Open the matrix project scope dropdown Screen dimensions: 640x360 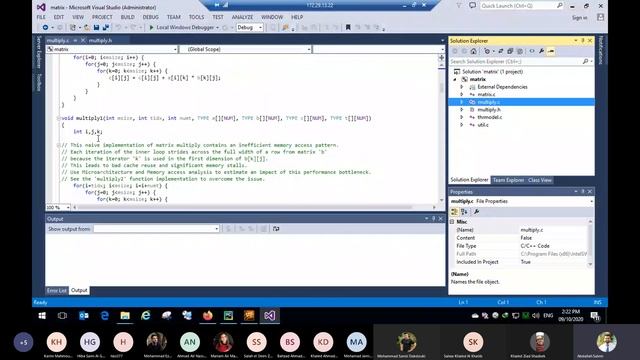click(112, 49)
